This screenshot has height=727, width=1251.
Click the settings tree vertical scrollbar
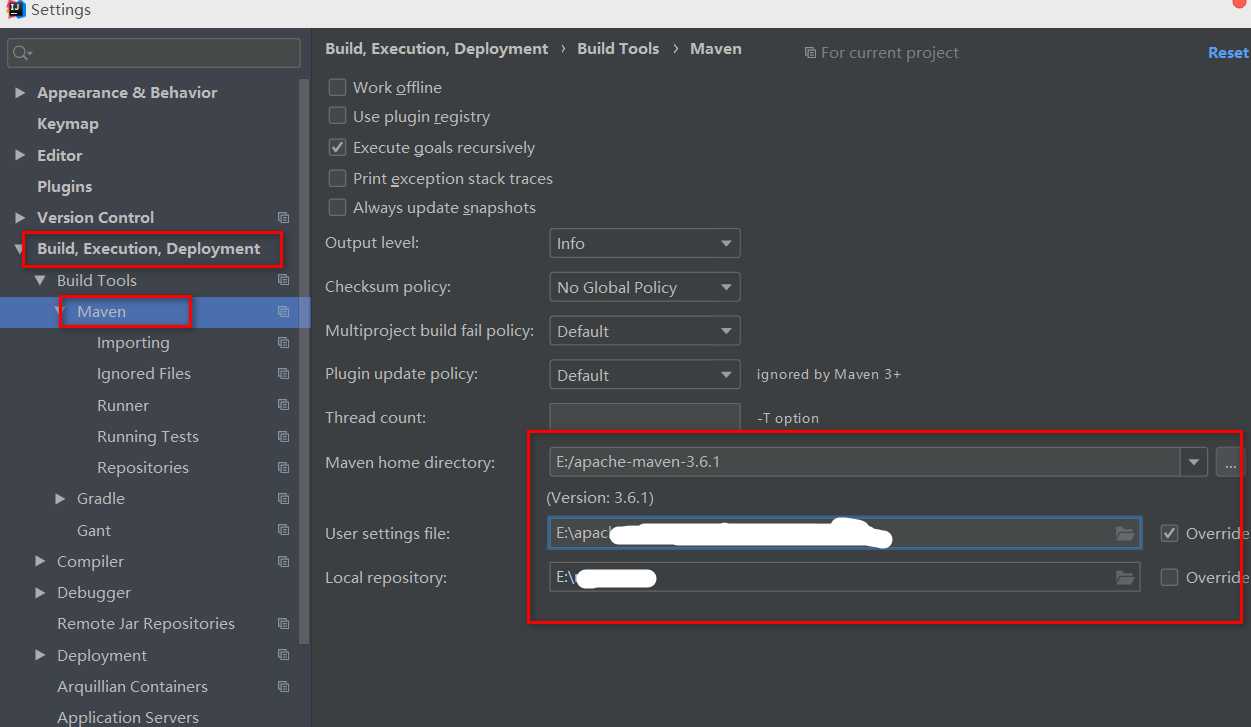[x=304, y=360]
